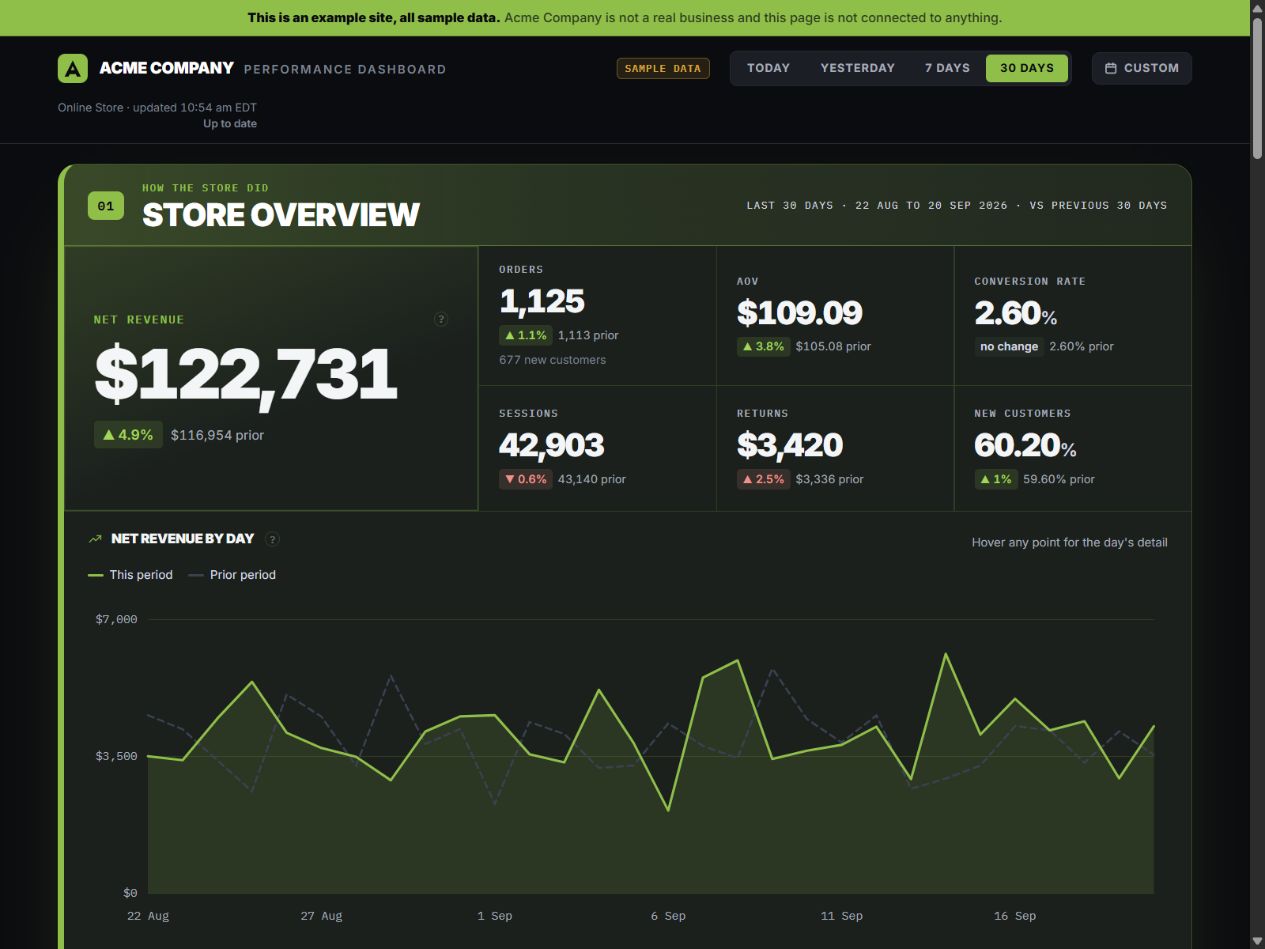Toggle the Prior period legend entry
1265x949 pixels.
[x=232, y=575]
